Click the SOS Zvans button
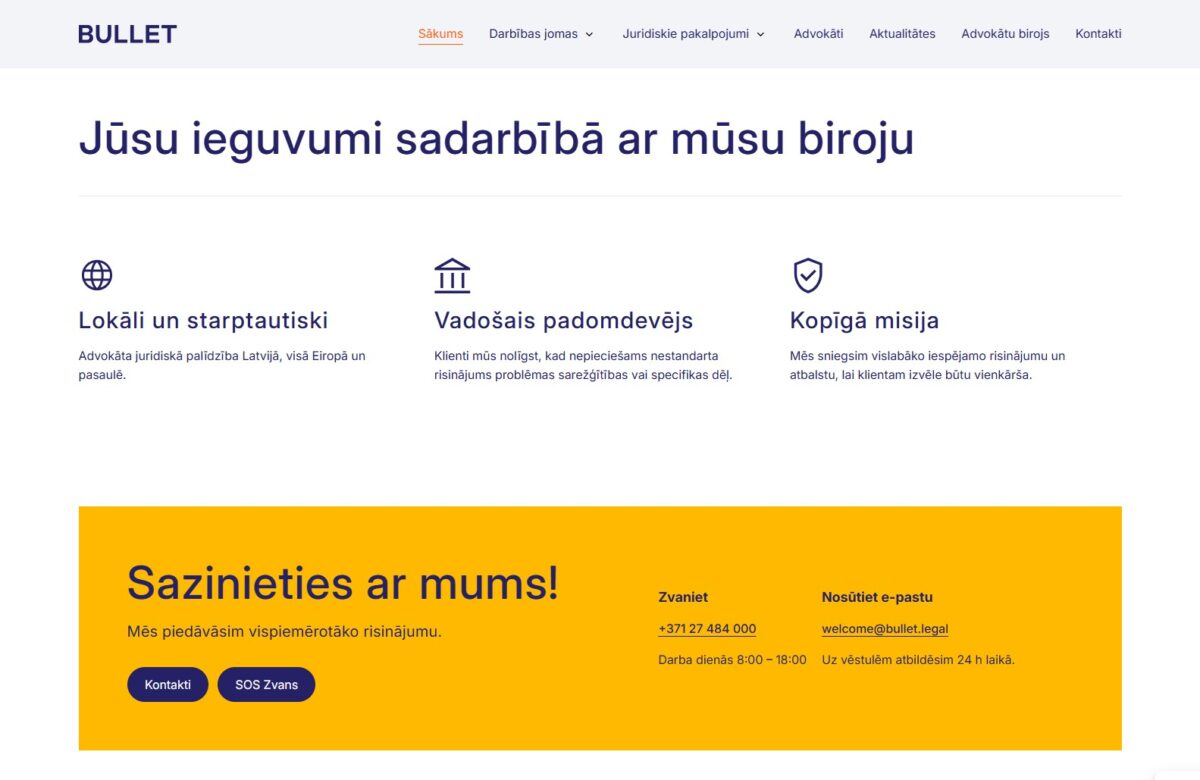This screenshot has height=780, width=1200. coord(266,684)
